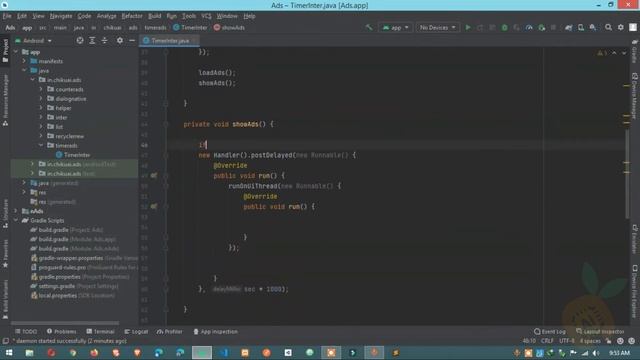Click the Firefox icon in Windows taskbar
The image size is (640, 360).
[x=94, y=353]
